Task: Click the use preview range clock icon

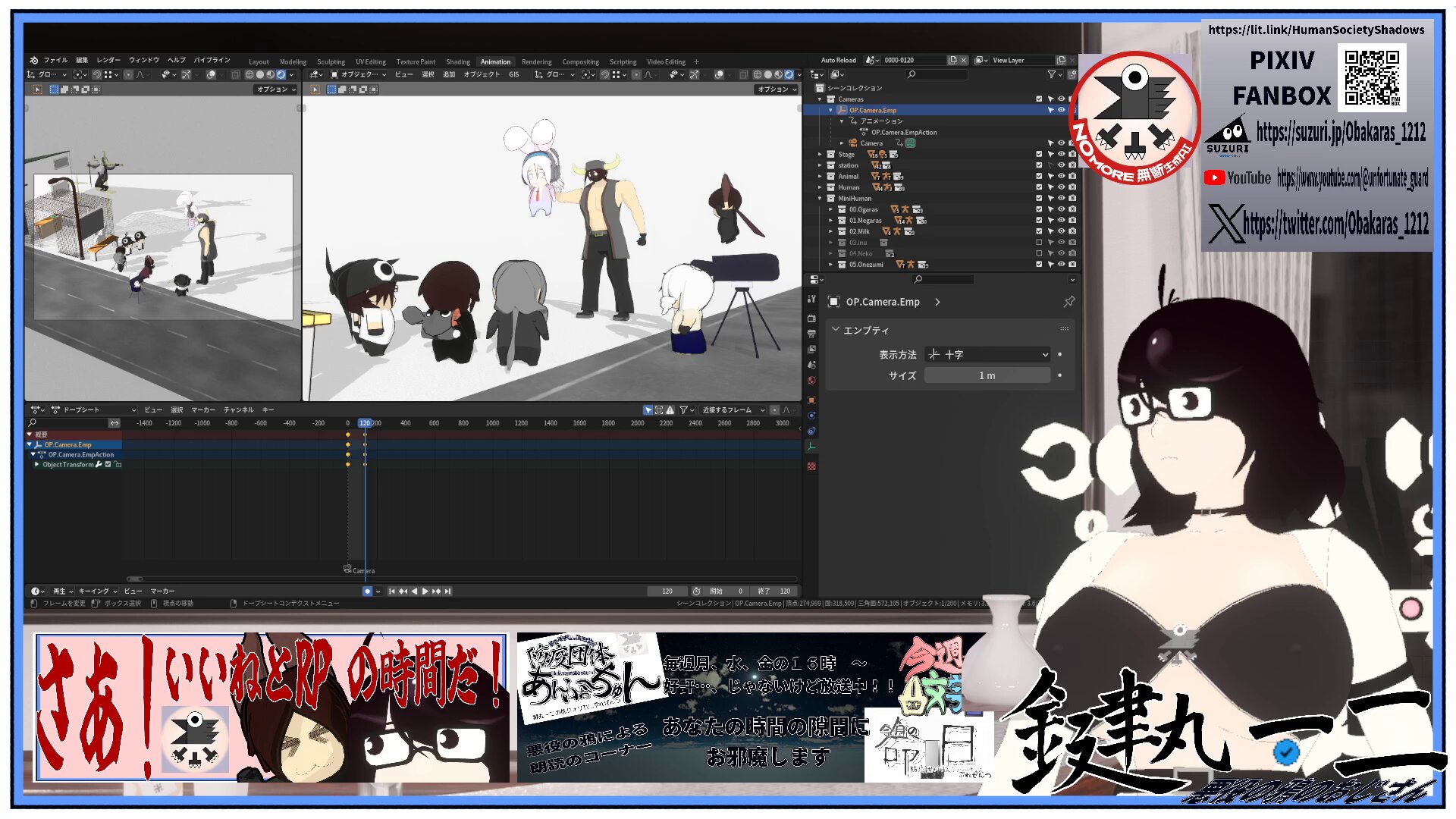Action: coord(696,591)
